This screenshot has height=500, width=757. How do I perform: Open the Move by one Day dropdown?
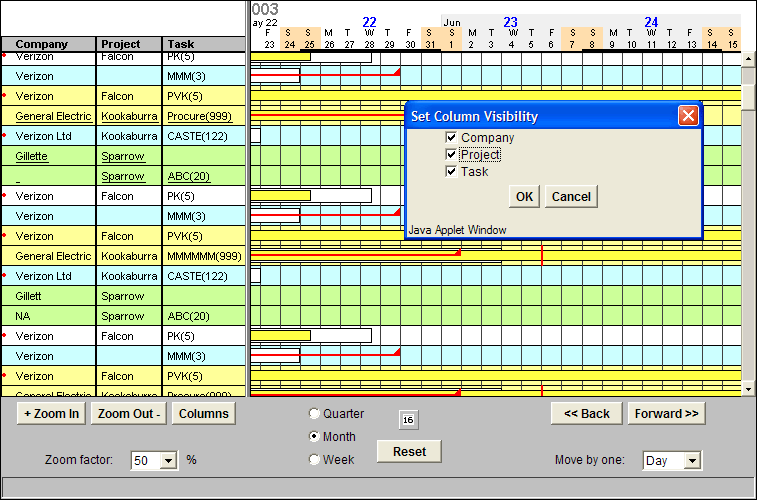click(x=692, y=460)
